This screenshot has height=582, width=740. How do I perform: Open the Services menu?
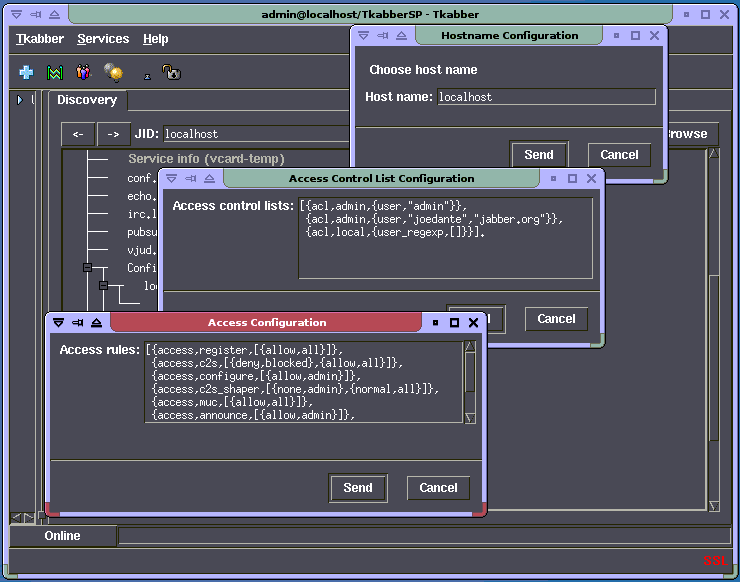pos(103,39)
